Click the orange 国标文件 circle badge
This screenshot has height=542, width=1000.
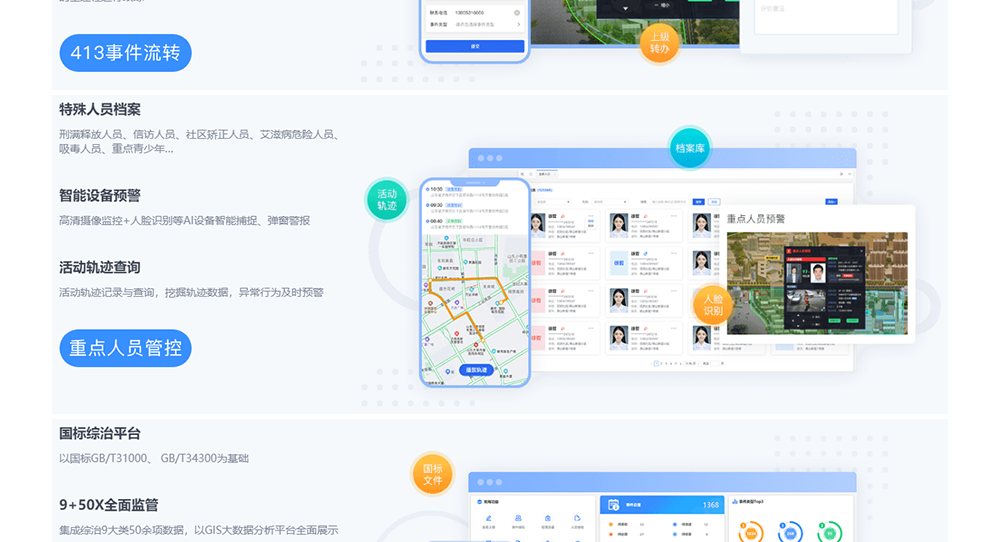pos(432,474)
